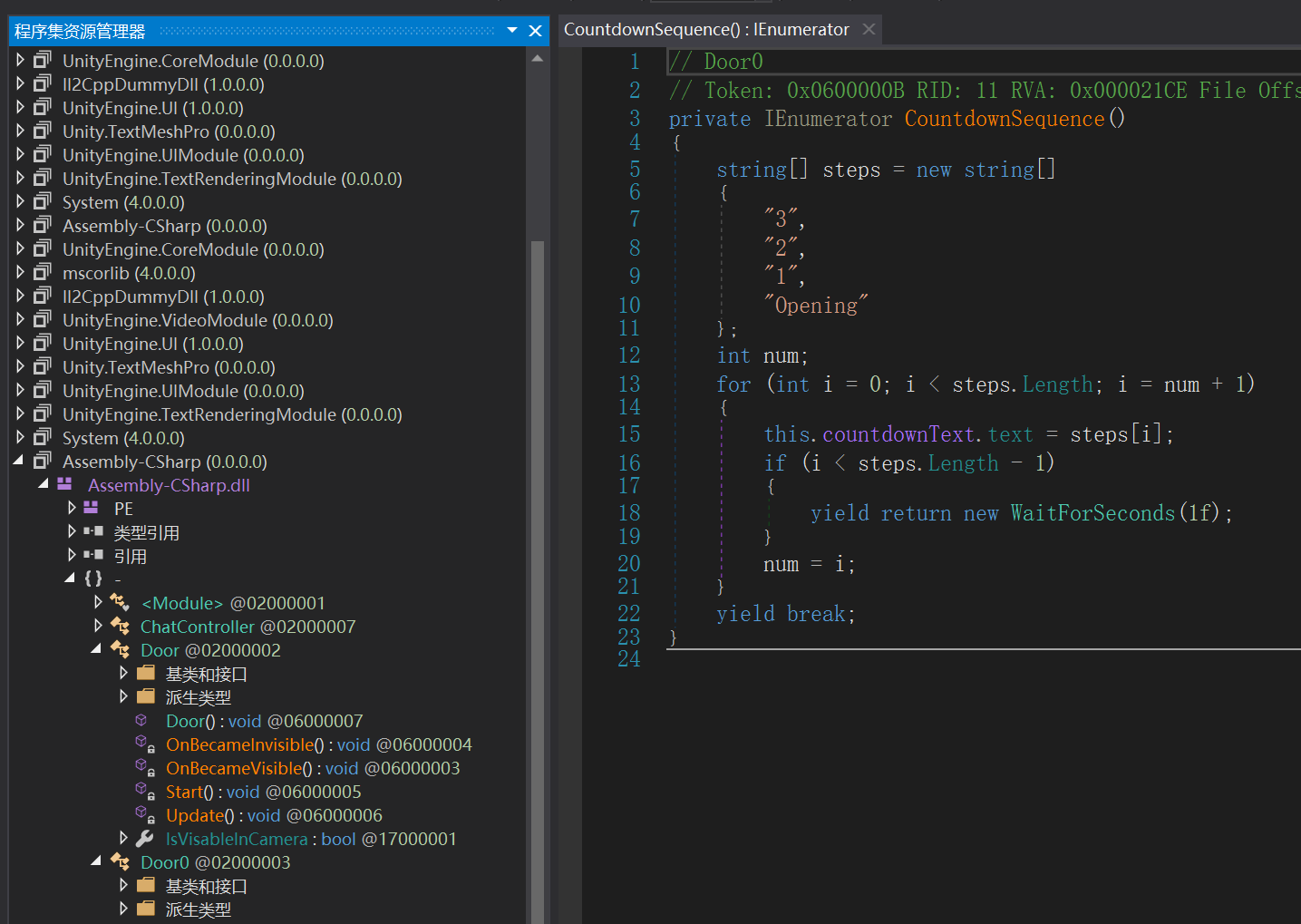Expand the 类型引用 node
1301x924 pixels.
click(72, 532)
